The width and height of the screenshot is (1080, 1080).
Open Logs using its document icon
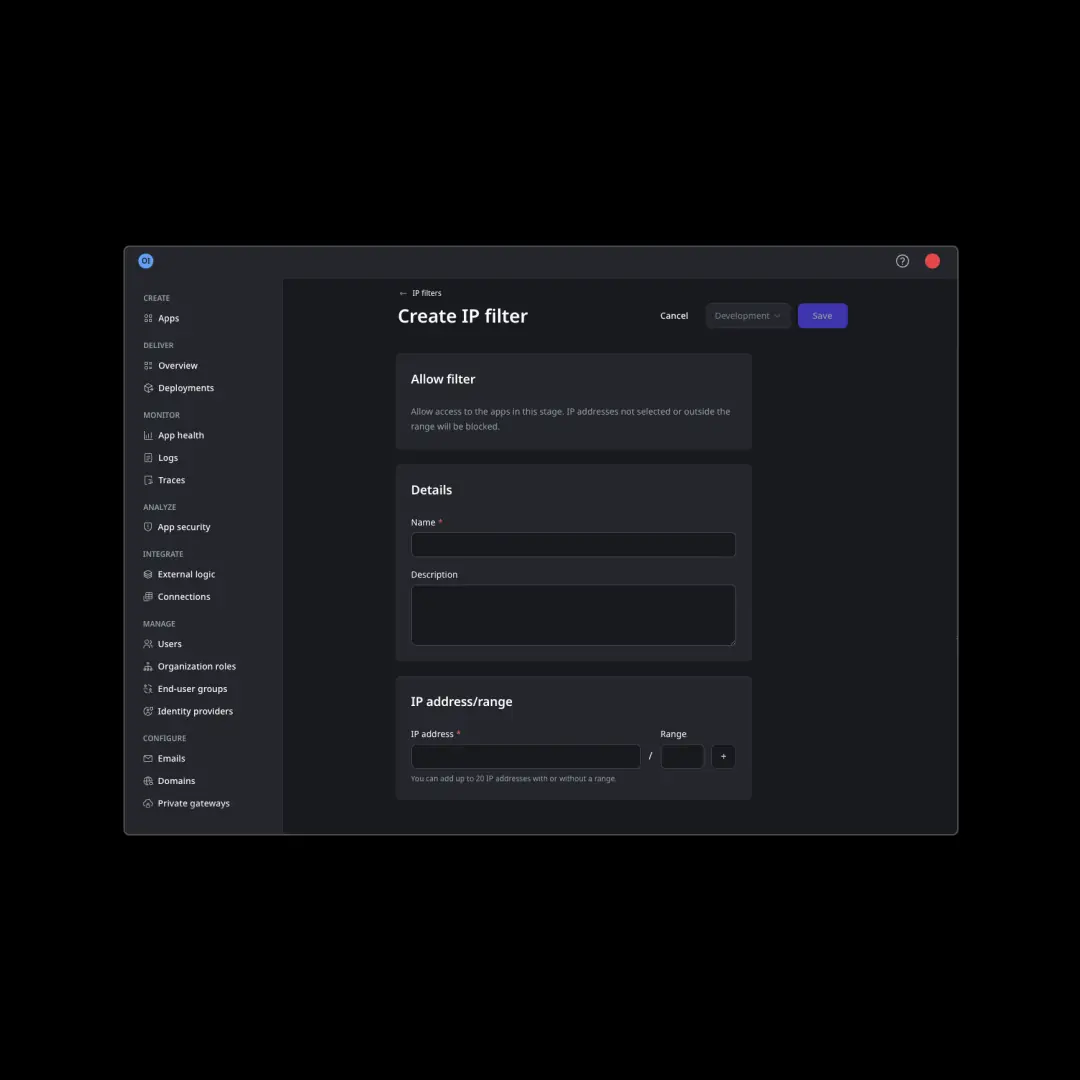point(147,457)
